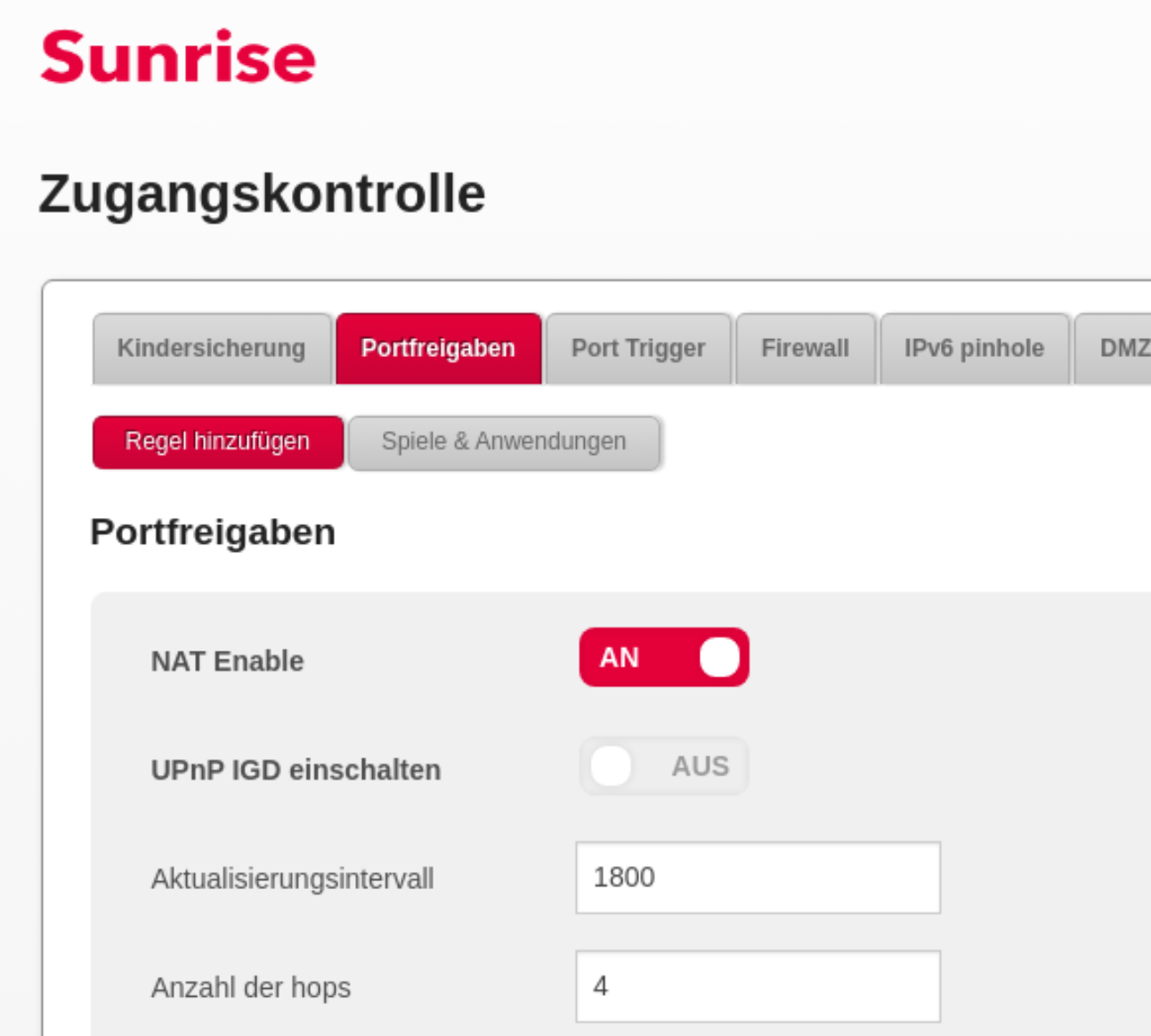Click the Portfreigaben section heading

click(213, 532)
